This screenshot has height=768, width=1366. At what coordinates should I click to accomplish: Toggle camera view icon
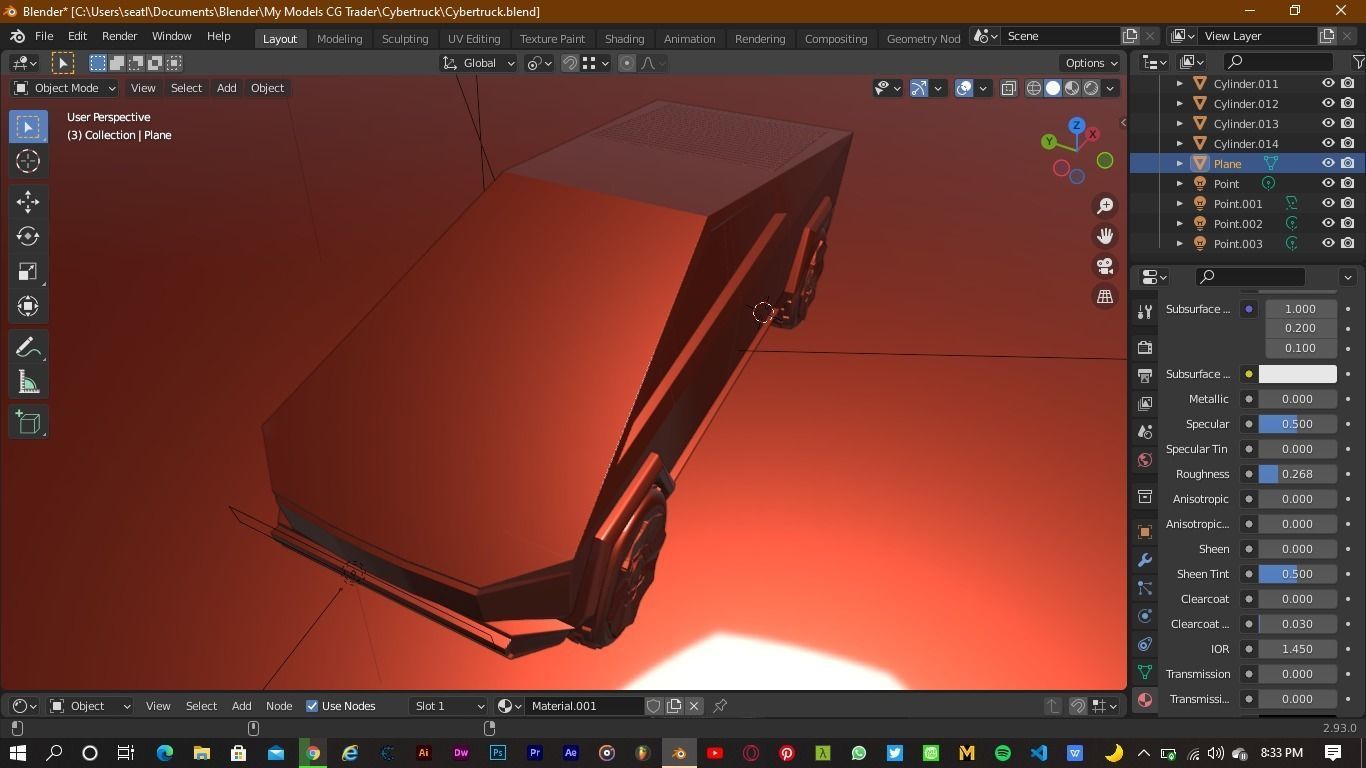1105,266
